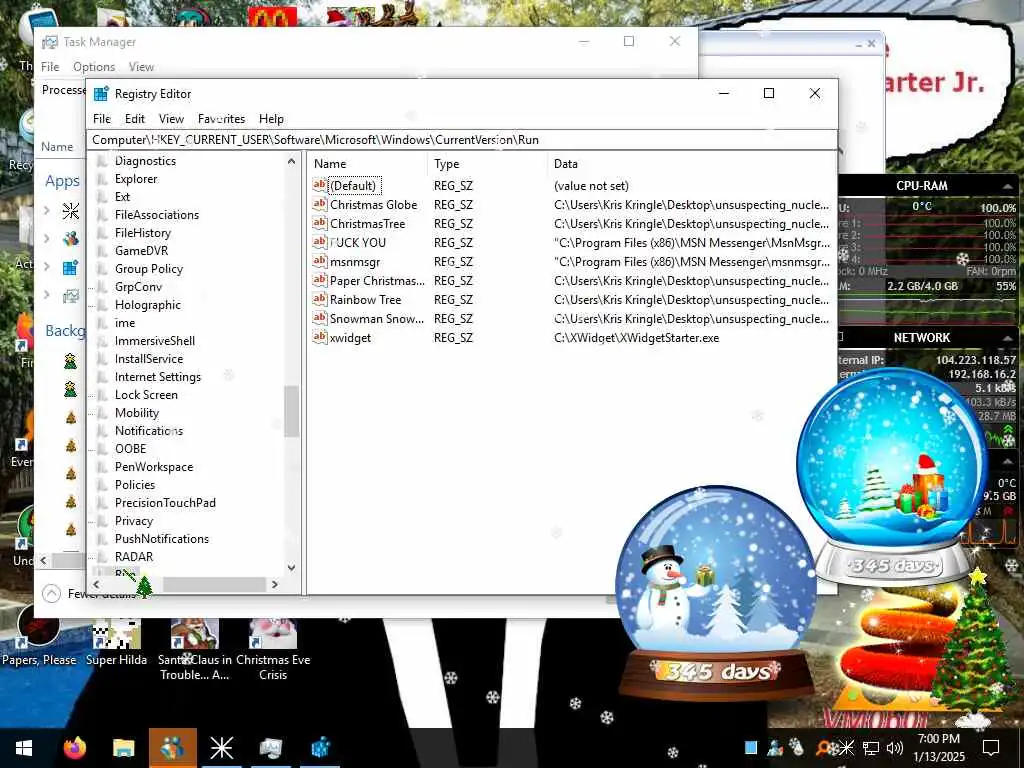Click the registry tree vertical scrollbar thumb

pyautogui.click(x=291, y=411)
